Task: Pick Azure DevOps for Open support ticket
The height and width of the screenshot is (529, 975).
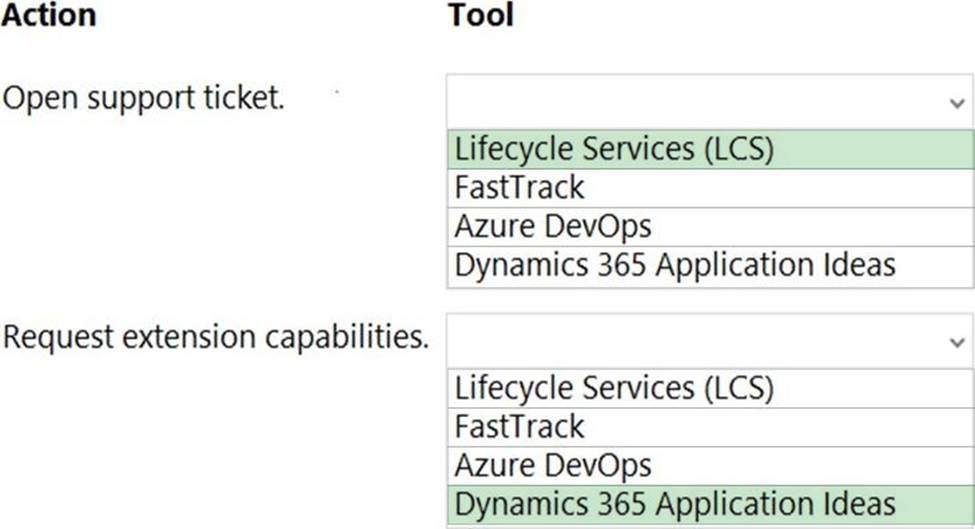Action: tap(710, 226)
